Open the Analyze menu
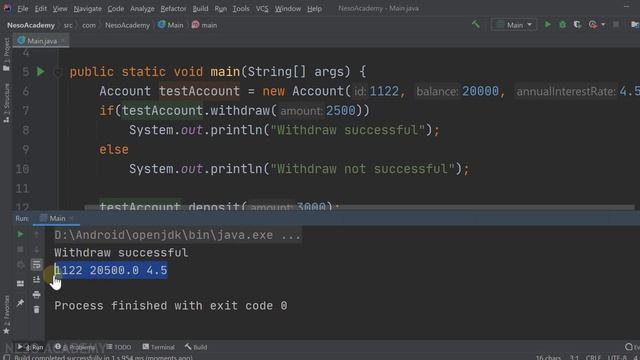This screenshot has height=360, width=640. point(142,9)
